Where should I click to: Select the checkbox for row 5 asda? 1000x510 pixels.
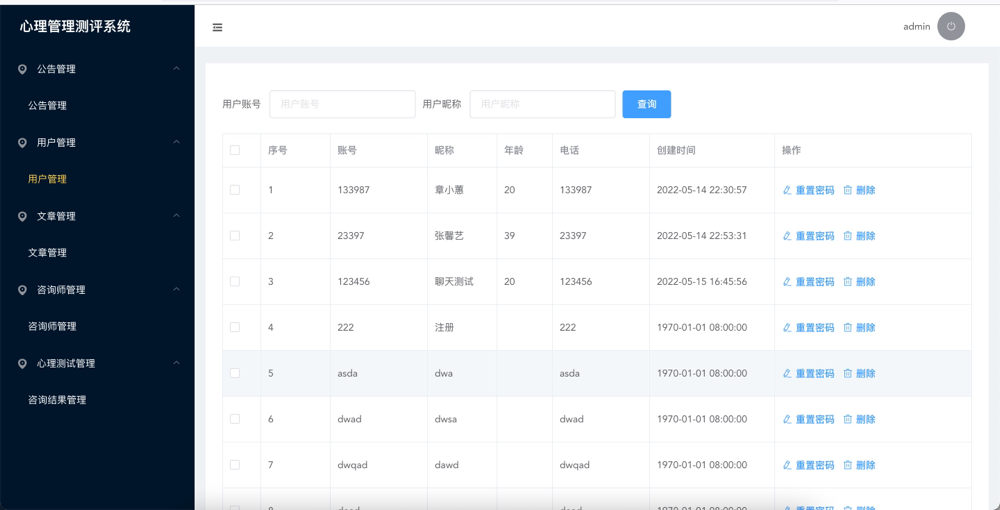point(235,373)
